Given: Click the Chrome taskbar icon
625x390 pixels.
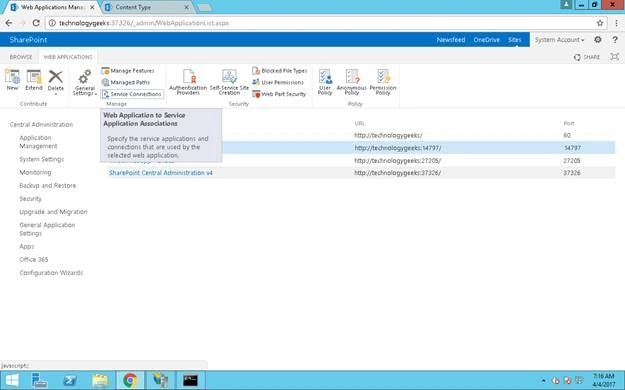Looking at the screenshot, I should pos(130,380).
